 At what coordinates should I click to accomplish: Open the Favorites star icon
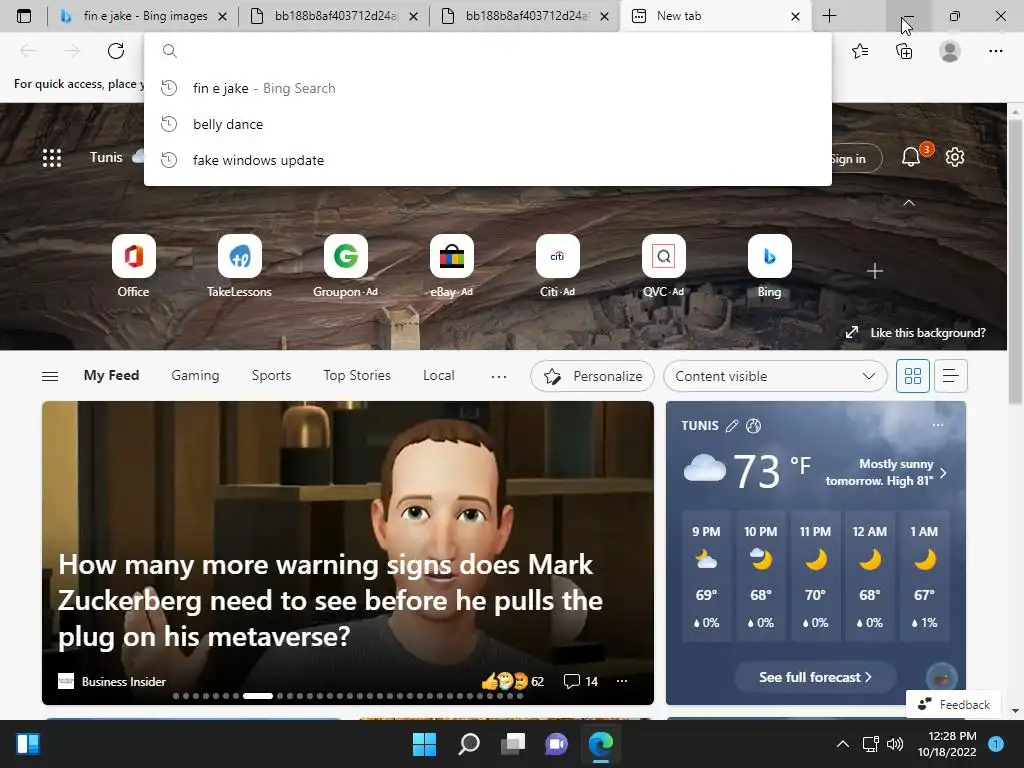[x=860, y=51]
